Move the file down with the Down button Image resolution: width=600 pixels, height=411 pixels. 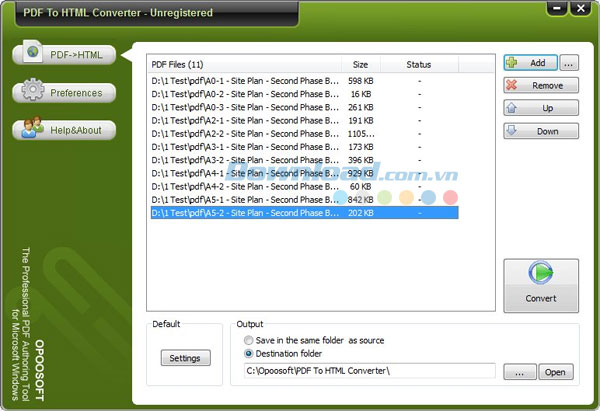click(x=541, y=131)
